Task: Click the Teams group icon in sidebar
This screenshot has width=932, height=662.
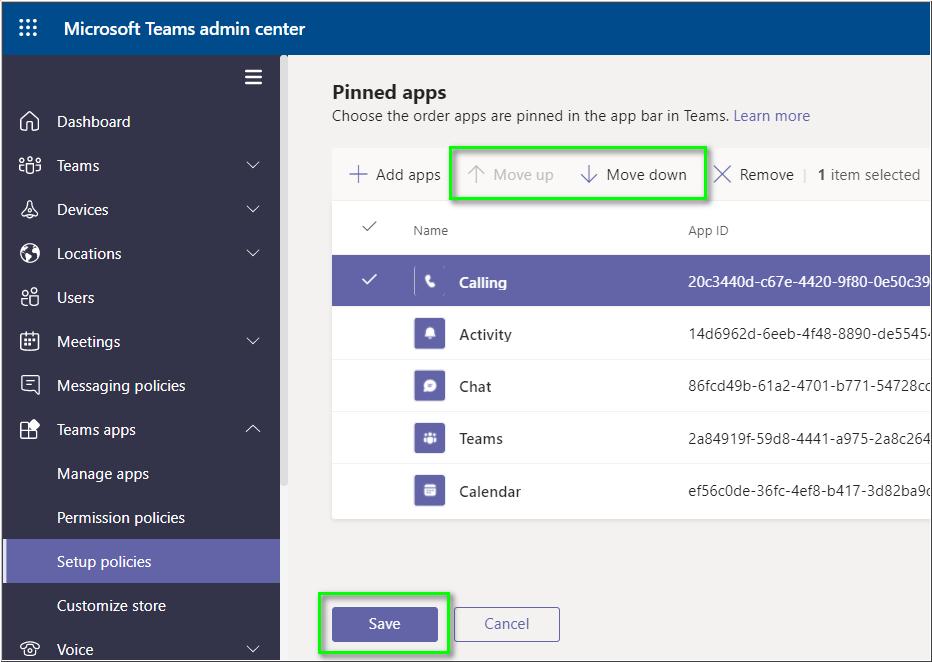Action: (30, 165)
